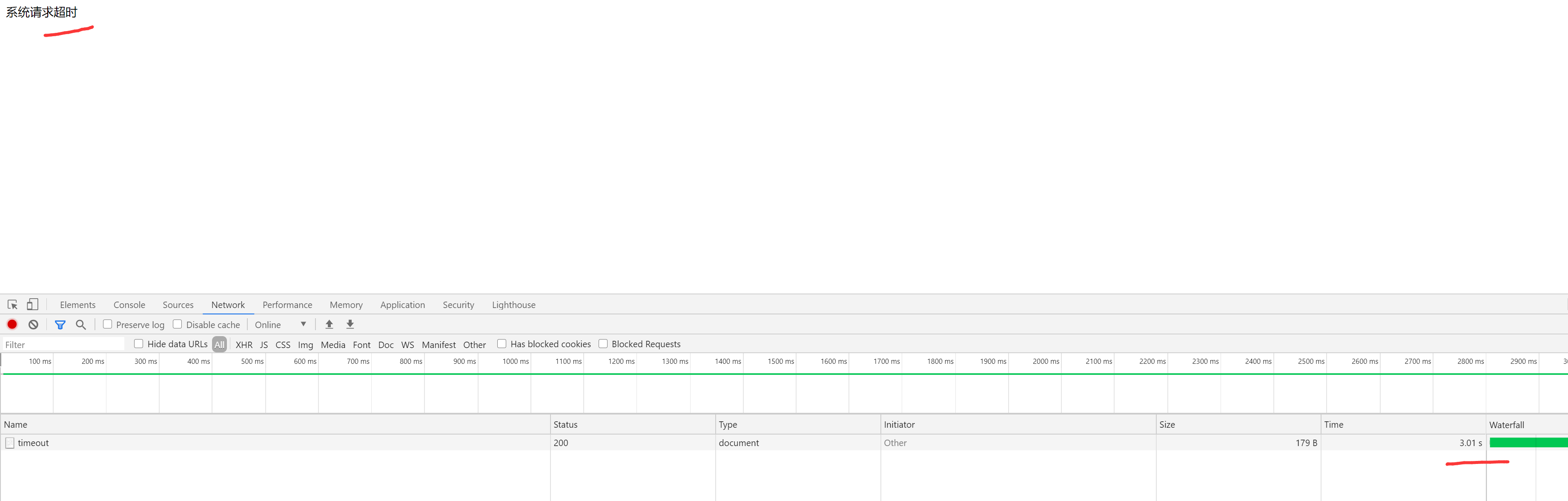Screen dimensions: 1568x501
Task: Click the 179 B size cell
Action: pyautogui.click(x=1239, y=443)
